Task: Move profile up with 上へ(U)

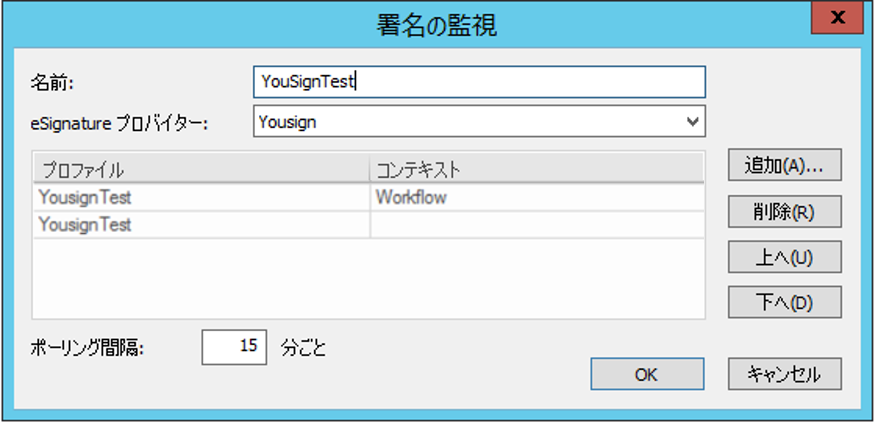Action: [784, 257]
